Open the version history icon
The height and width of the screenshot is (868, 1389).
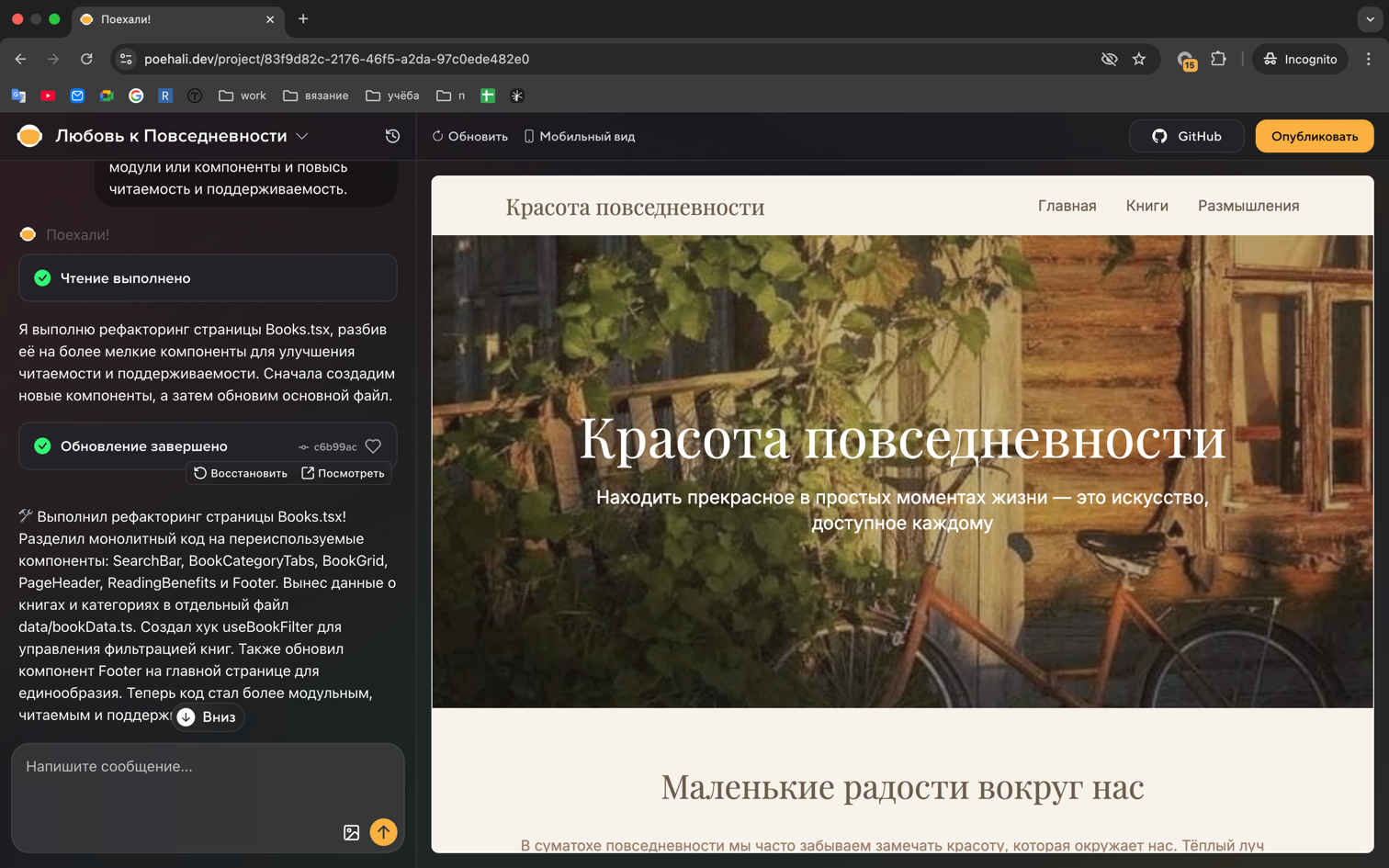tap(392, 135)
